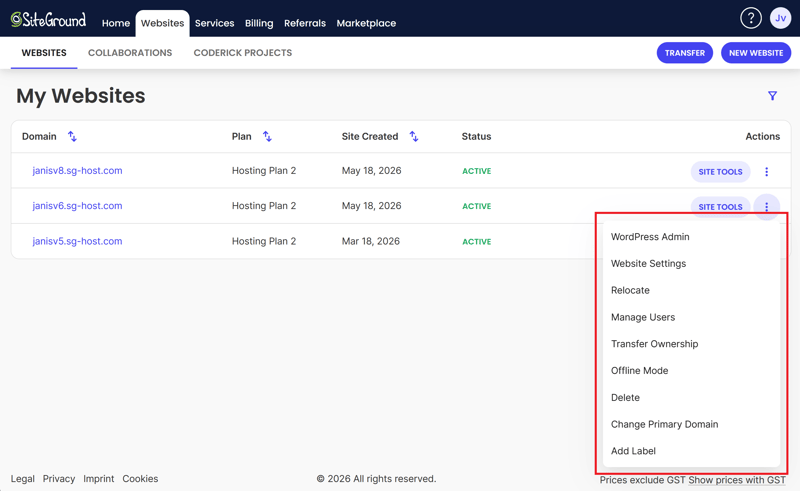
Task: Open Site Tools for janisv8.sg-host.com
Action: pos(720,171)
